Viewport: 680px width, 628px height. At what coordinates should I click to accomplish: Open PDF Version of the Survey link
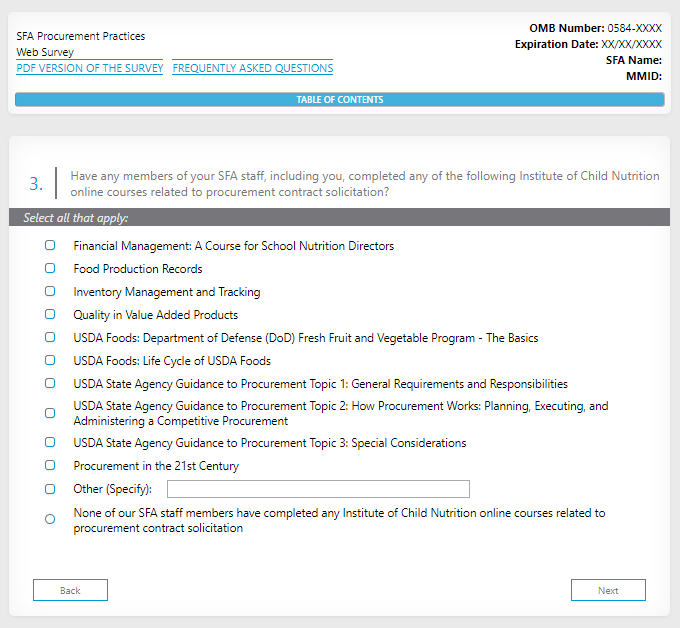[x=90, y=68]
